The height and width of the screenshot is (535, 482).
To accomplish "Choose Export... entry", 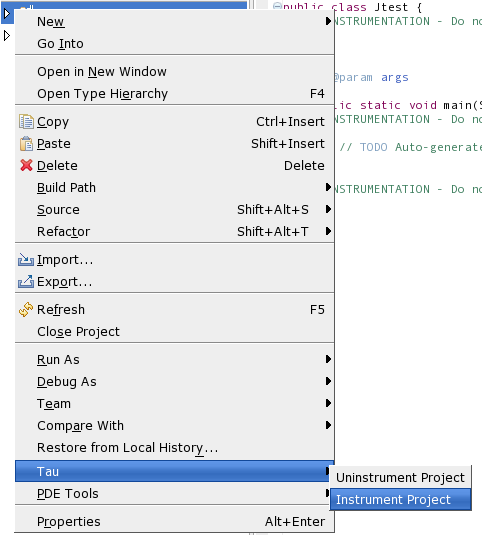I will click(x=174, y=281).
